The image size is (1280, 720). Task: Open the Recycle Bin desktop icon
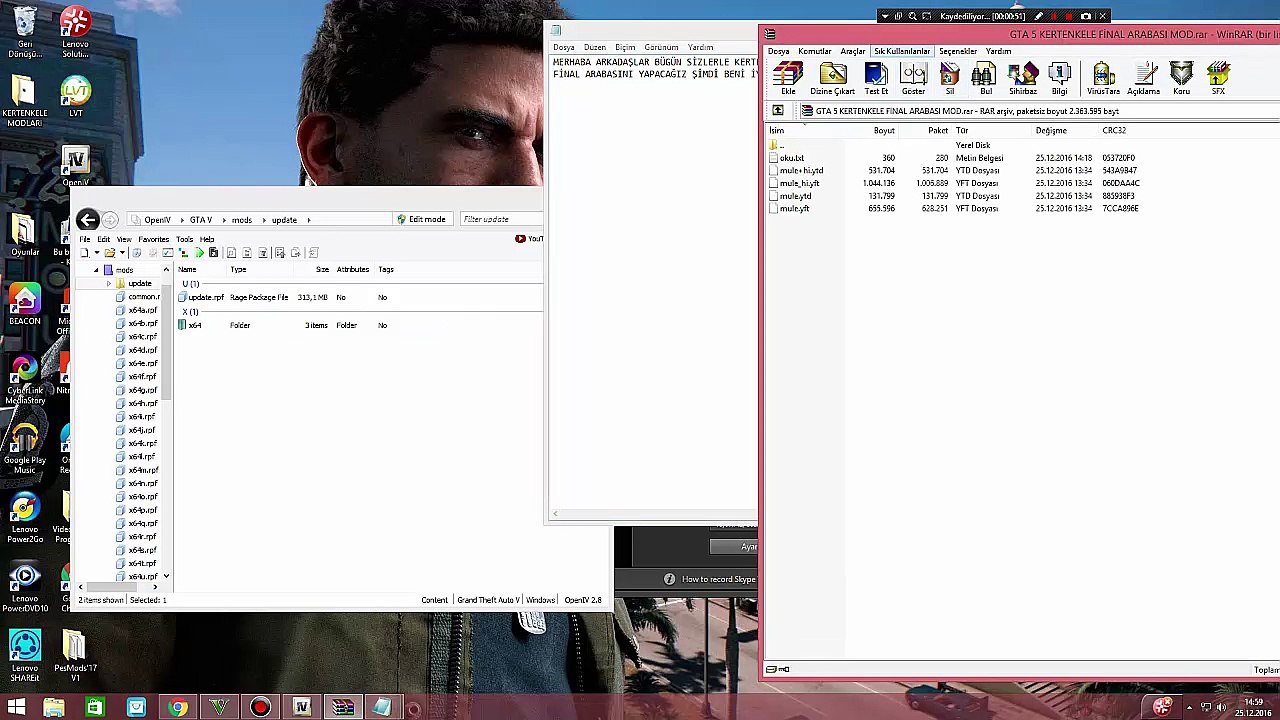[x=25, y=31]
